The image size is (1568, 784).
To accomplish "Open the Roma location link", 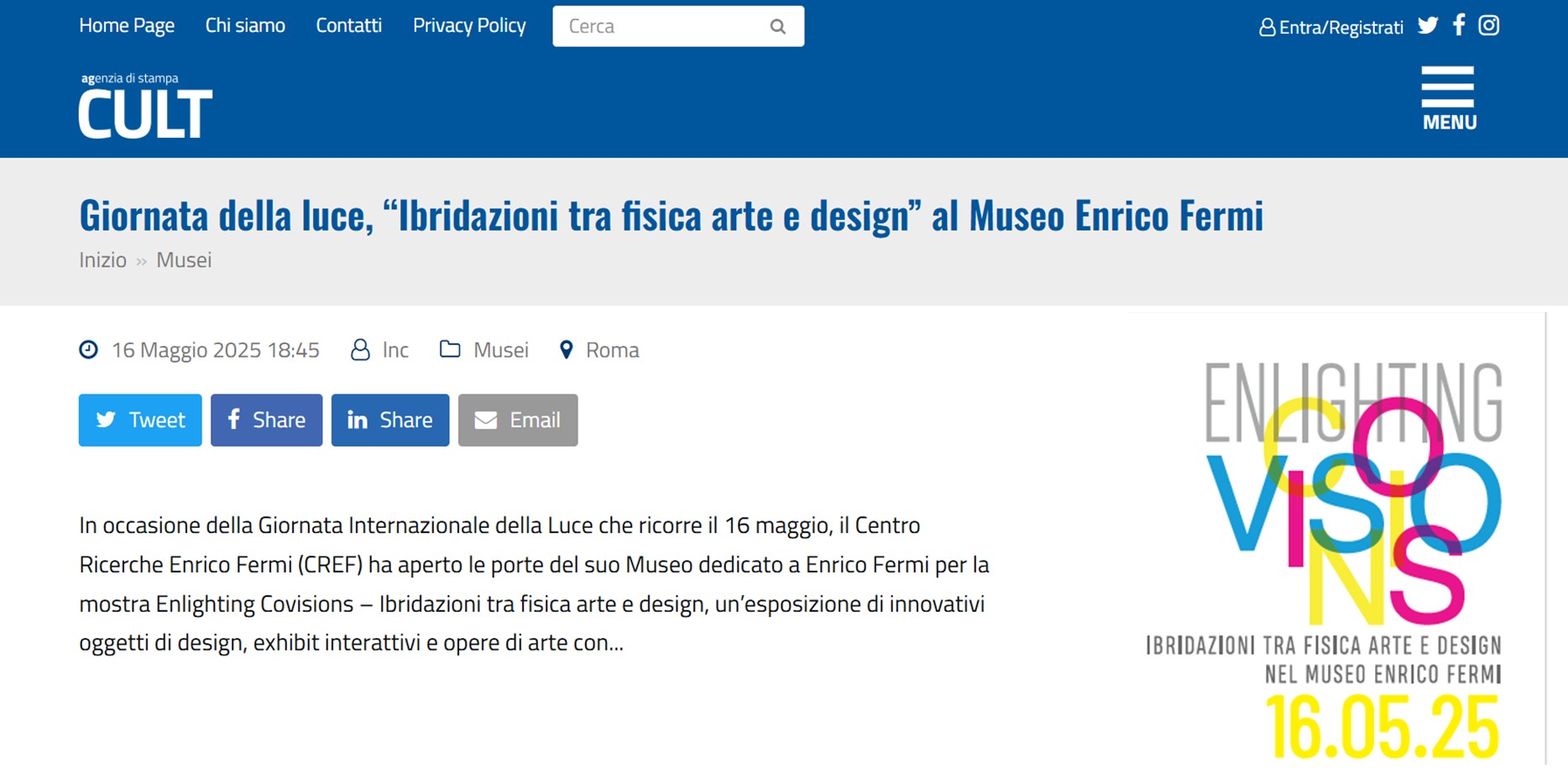I will (612, 350).
